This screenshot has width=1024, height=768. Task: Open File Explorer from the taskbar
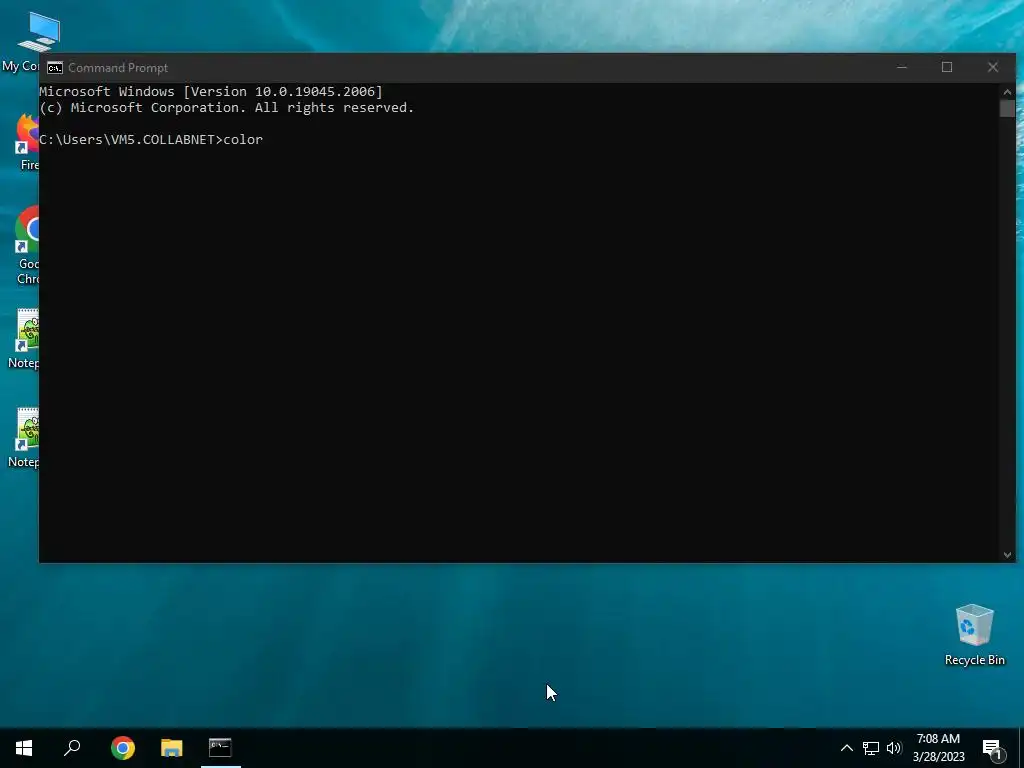coord(172,748)
